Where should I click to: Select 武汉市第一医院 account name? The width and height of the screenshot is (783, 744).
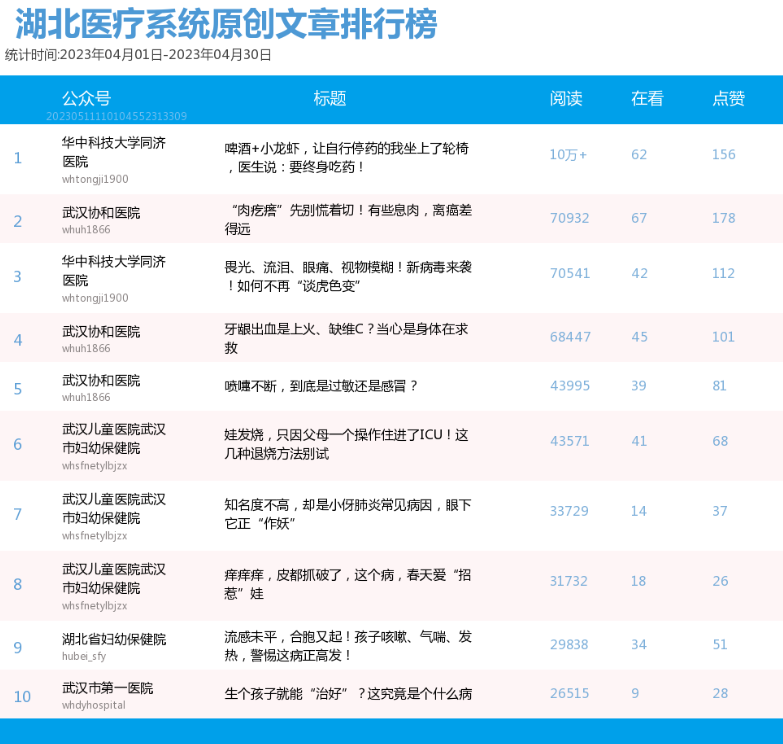(107, 688)
